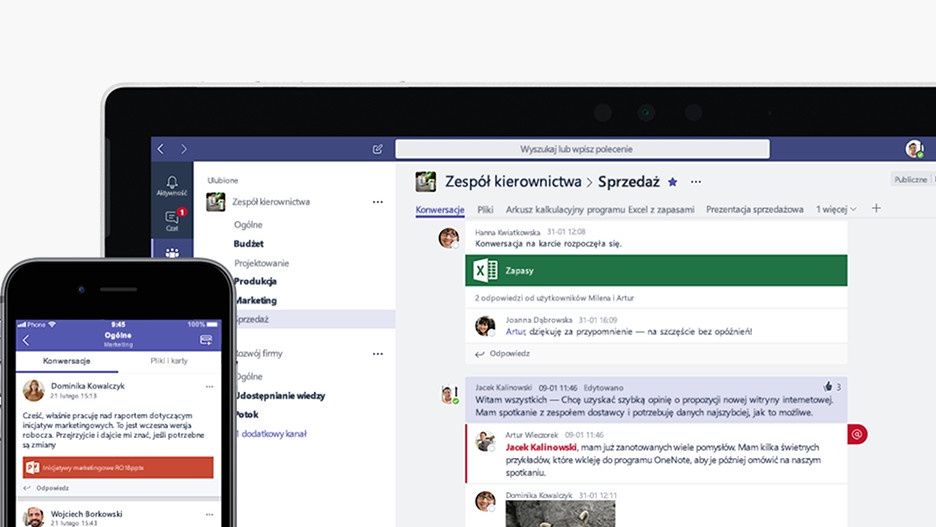
Task: Click the Zespół kierownictwa team name in the list
Action: pyautogui.click(x=271, y=202)
